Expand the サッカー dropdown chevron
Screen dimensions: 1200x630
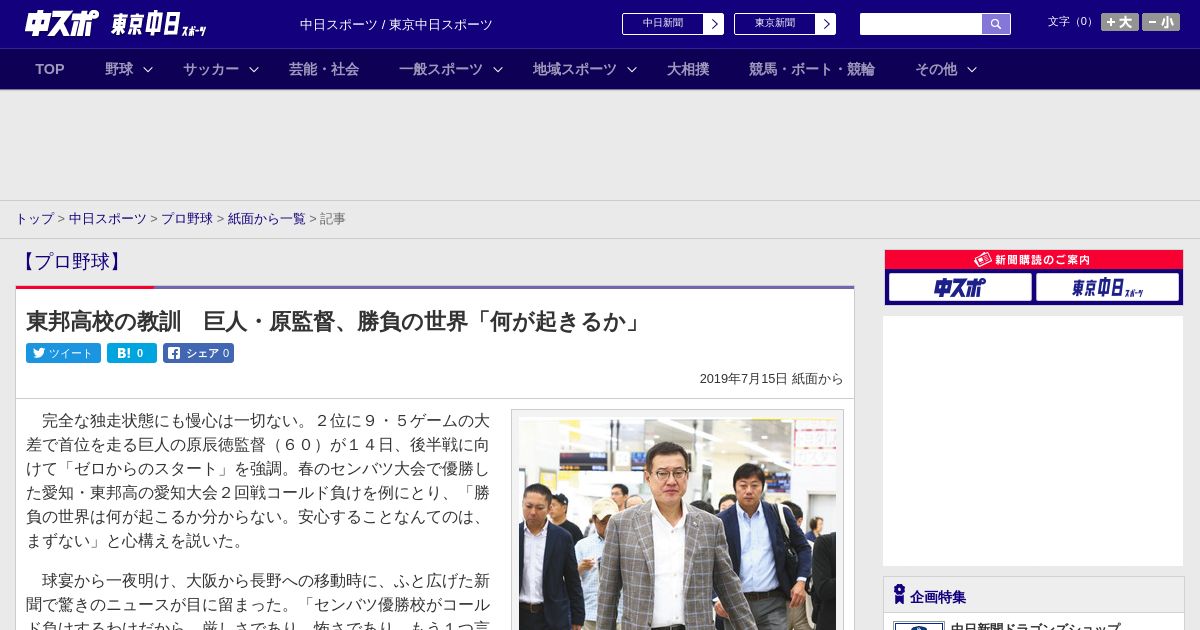click(x=254, y=69)
